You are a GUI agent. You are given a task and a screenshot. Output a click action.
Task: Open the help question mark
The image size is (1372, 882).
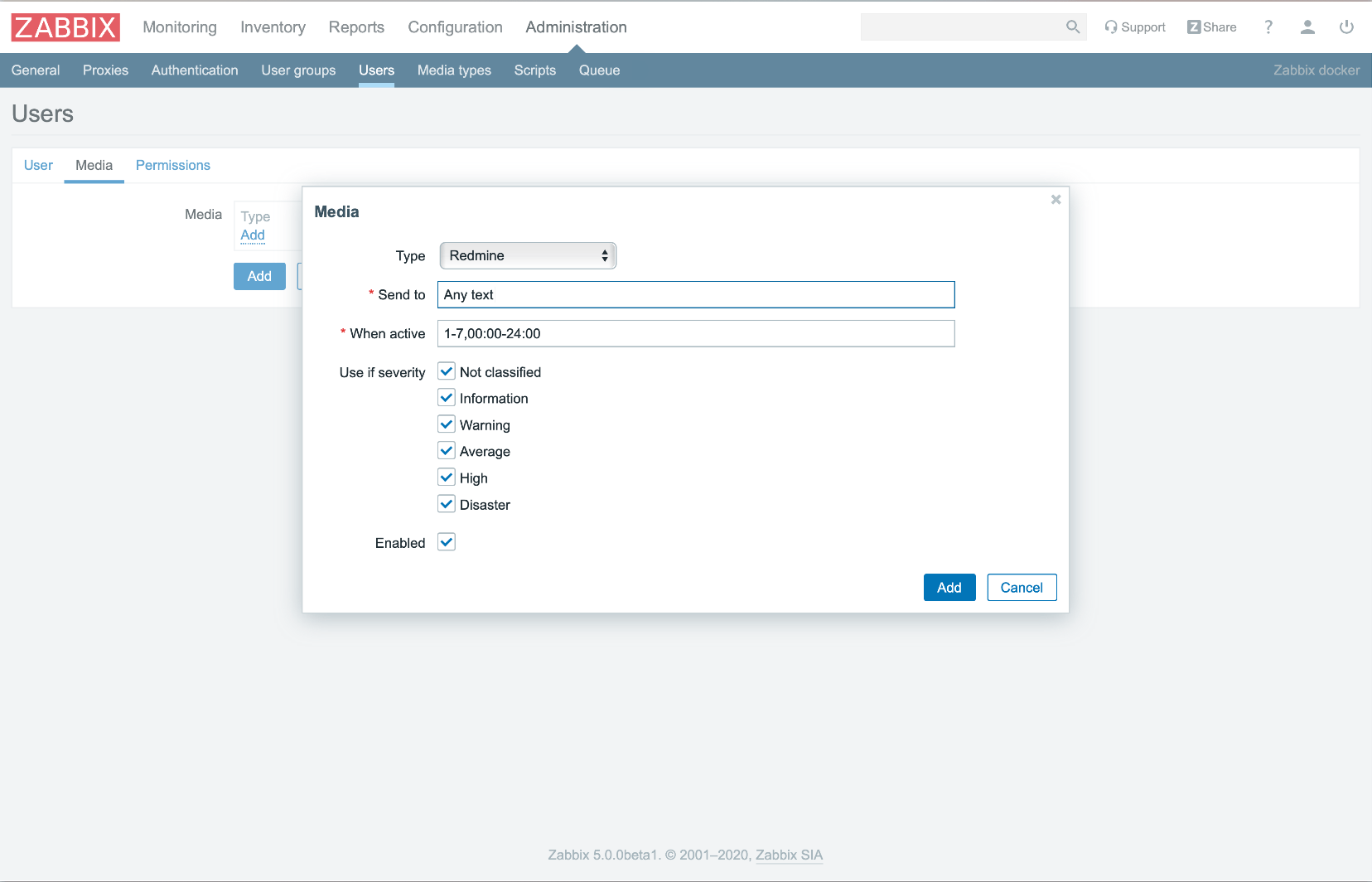pos(1268,27)
